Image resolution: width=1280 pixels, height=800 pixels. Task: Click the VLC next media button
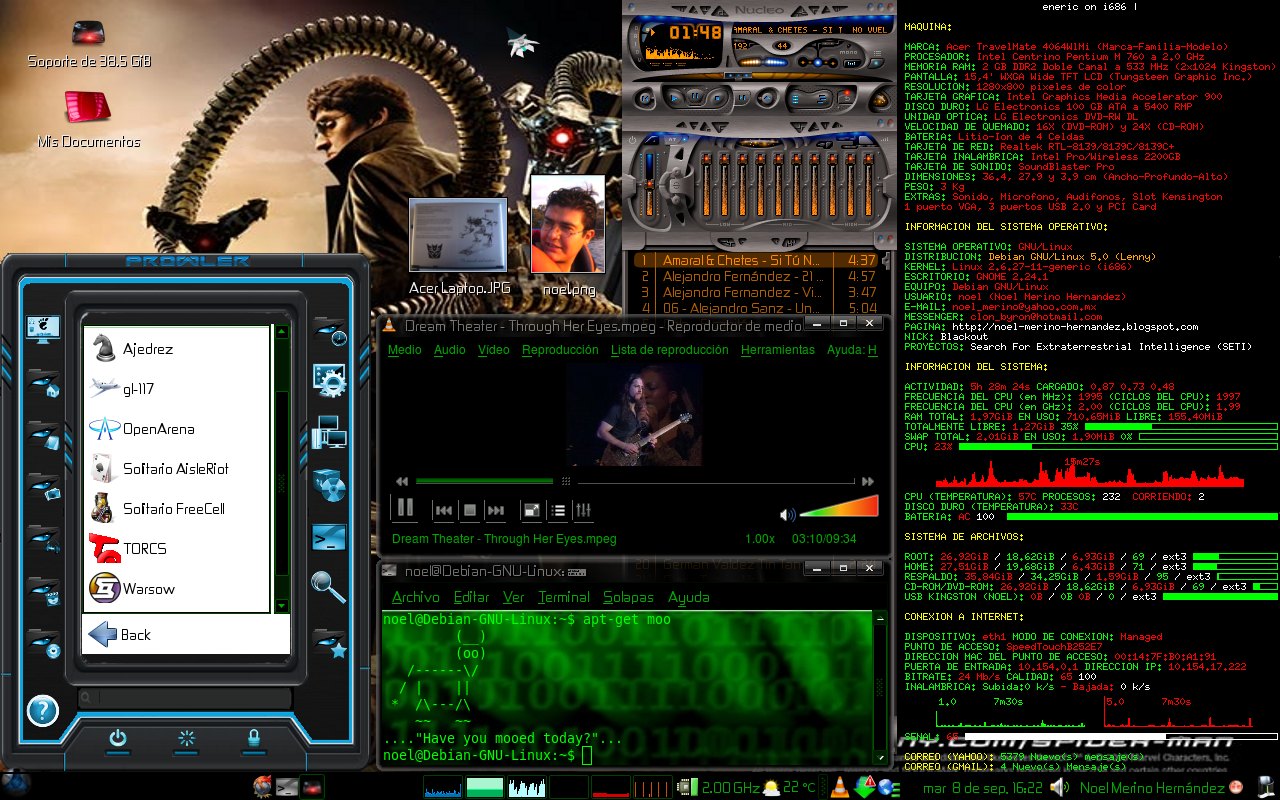(495, 510)
